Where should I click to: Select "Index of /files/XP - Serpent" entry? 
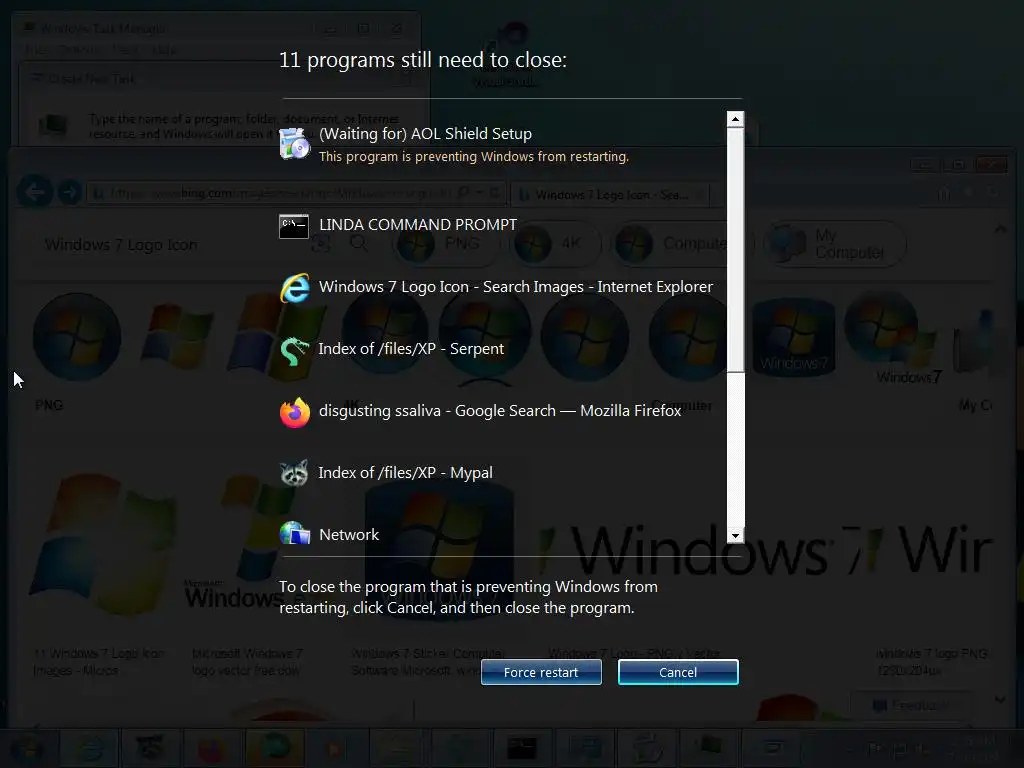click(x=411, y=349)
